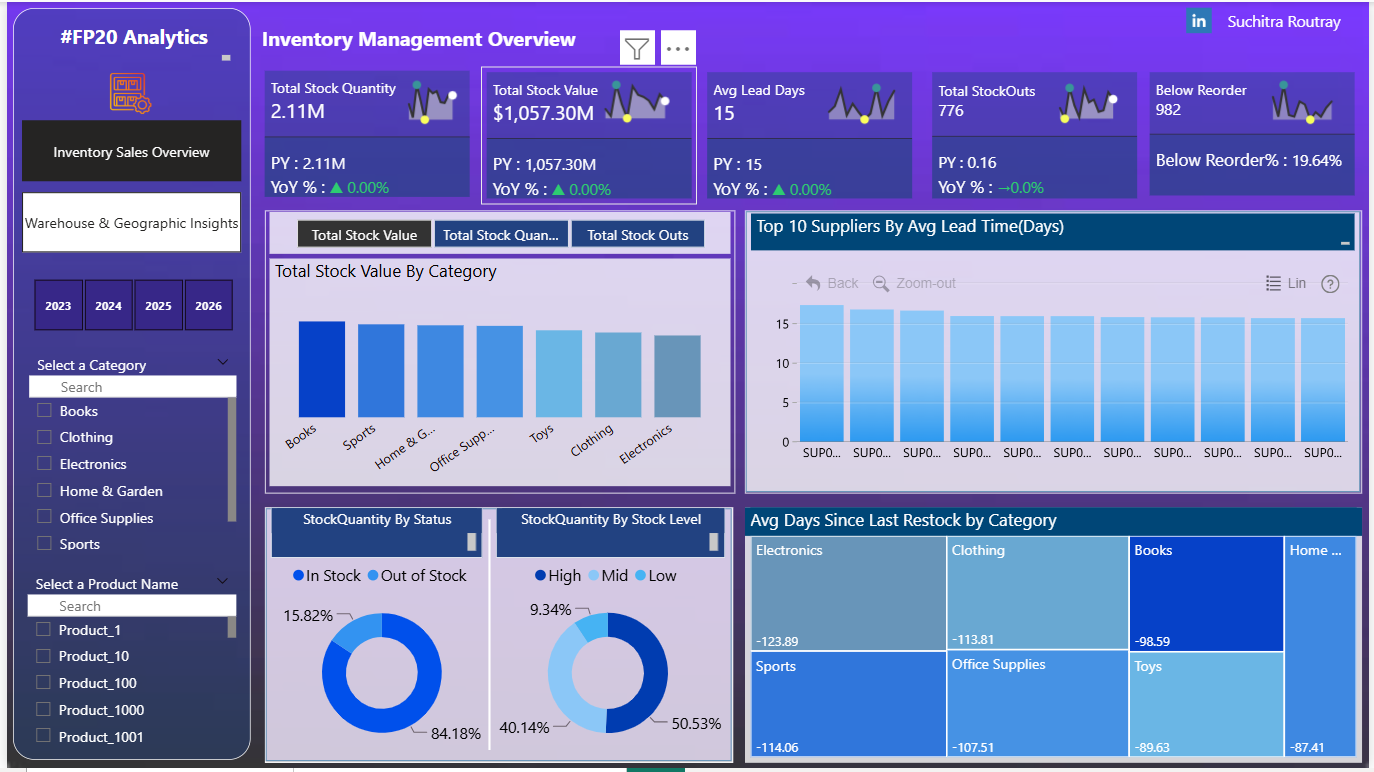
Task: Select the Product_100 checkbox
Action: pyautogui.click(x=43, y=683)
